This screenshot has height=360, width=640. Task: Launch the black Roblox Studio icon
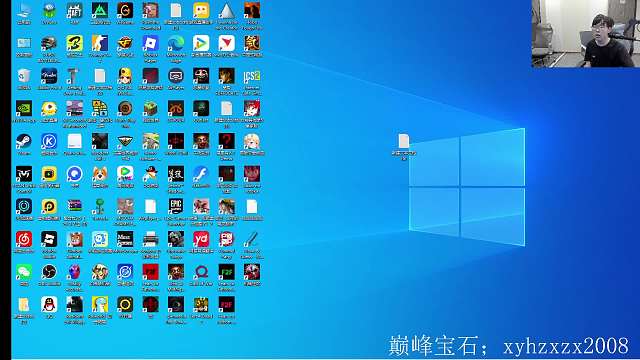[x=49, y=240]
